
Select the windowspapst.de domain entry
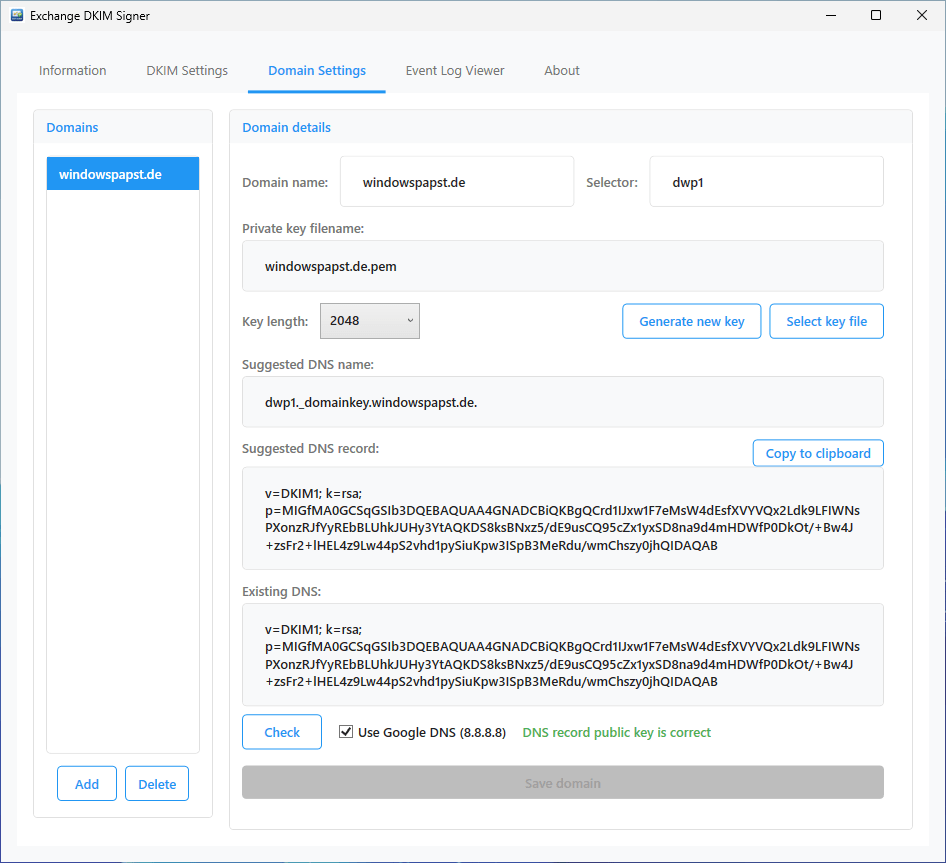pos(122,173)
